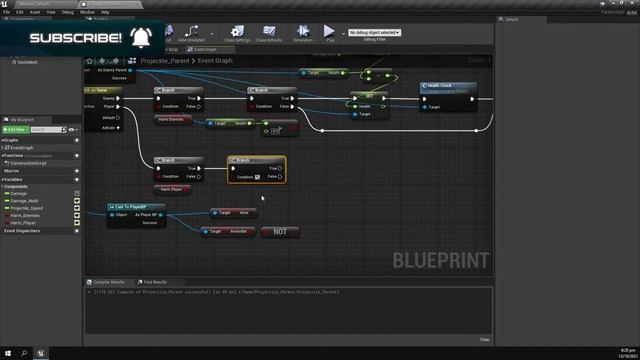Tick Condition checkbox on selected Branch node

[257, 177]
